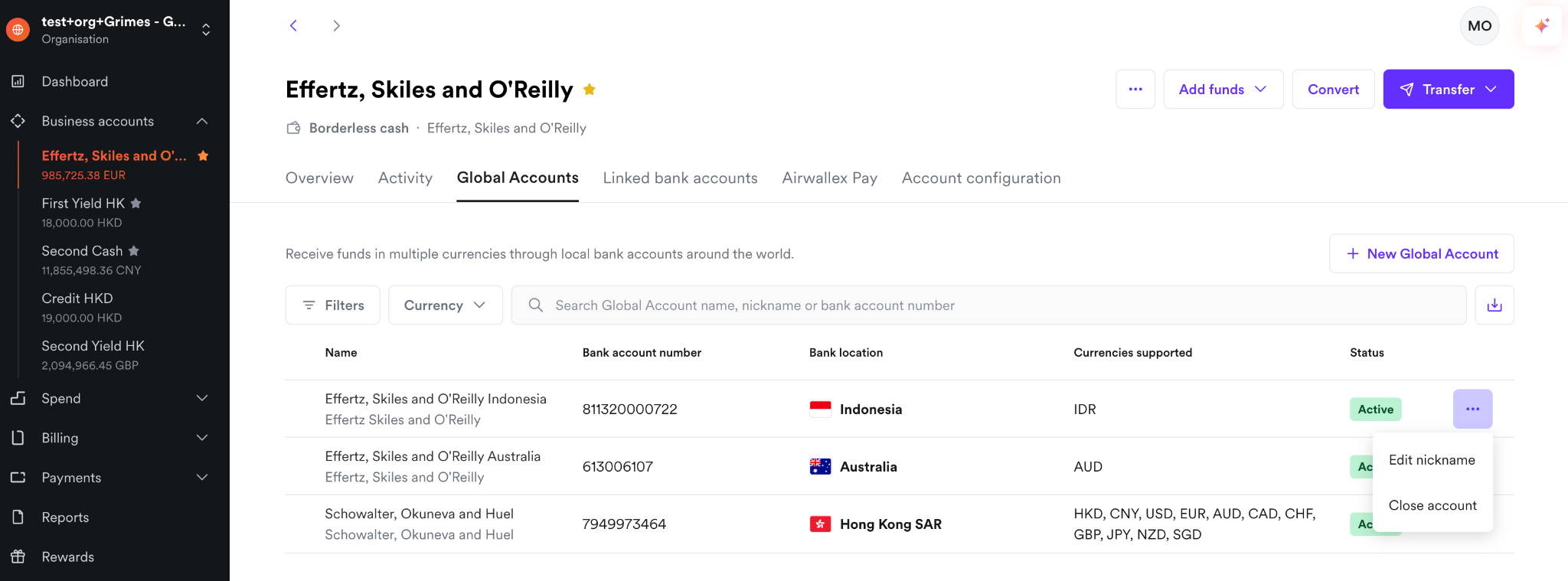Toggle favorite star for First Yield HK
Viewport: 1568px width, 581px height.
click(x=136, y=203)
